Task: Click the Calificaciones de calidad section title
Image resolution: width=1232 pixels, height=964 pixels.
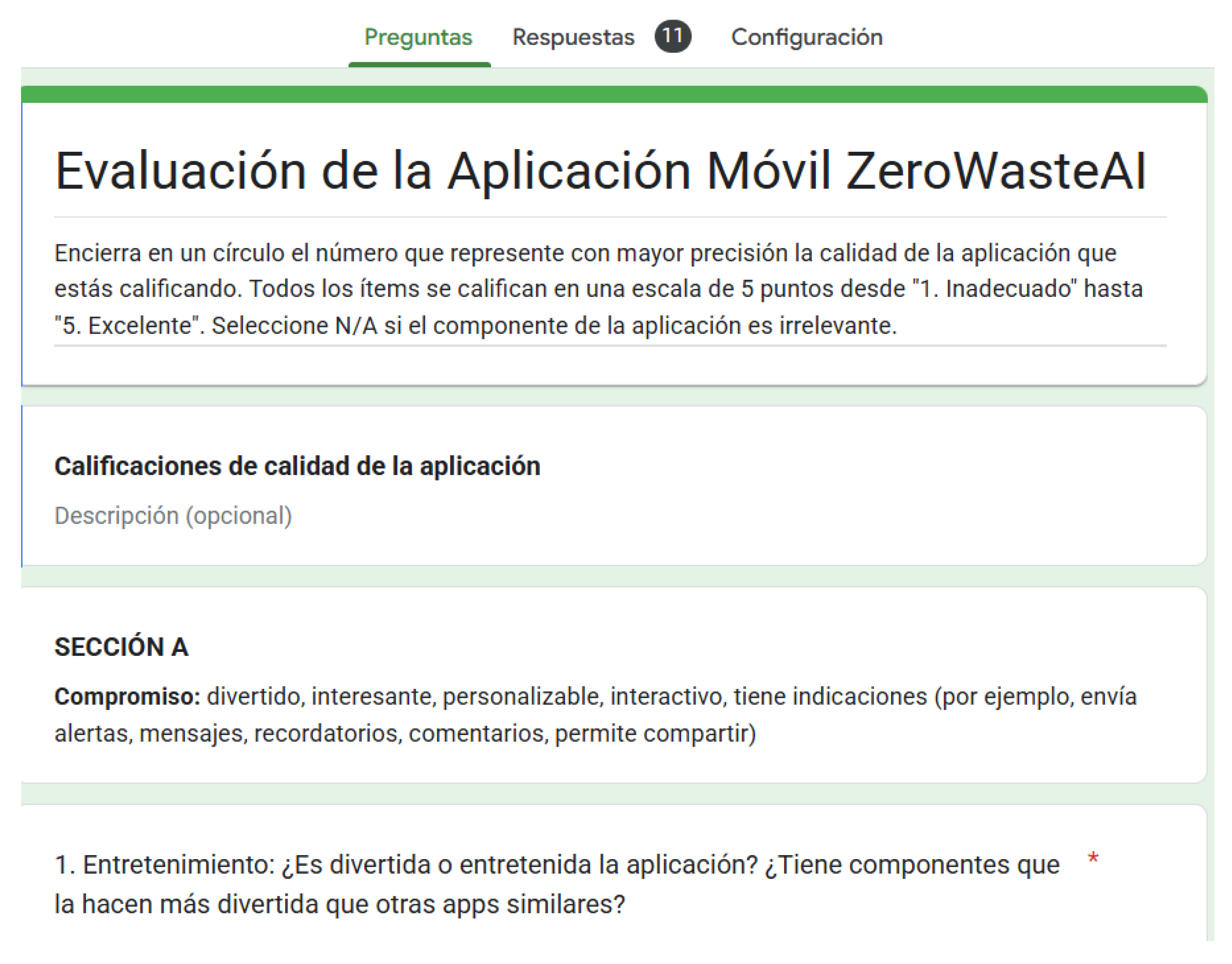Action: click(x=297, y=466)
